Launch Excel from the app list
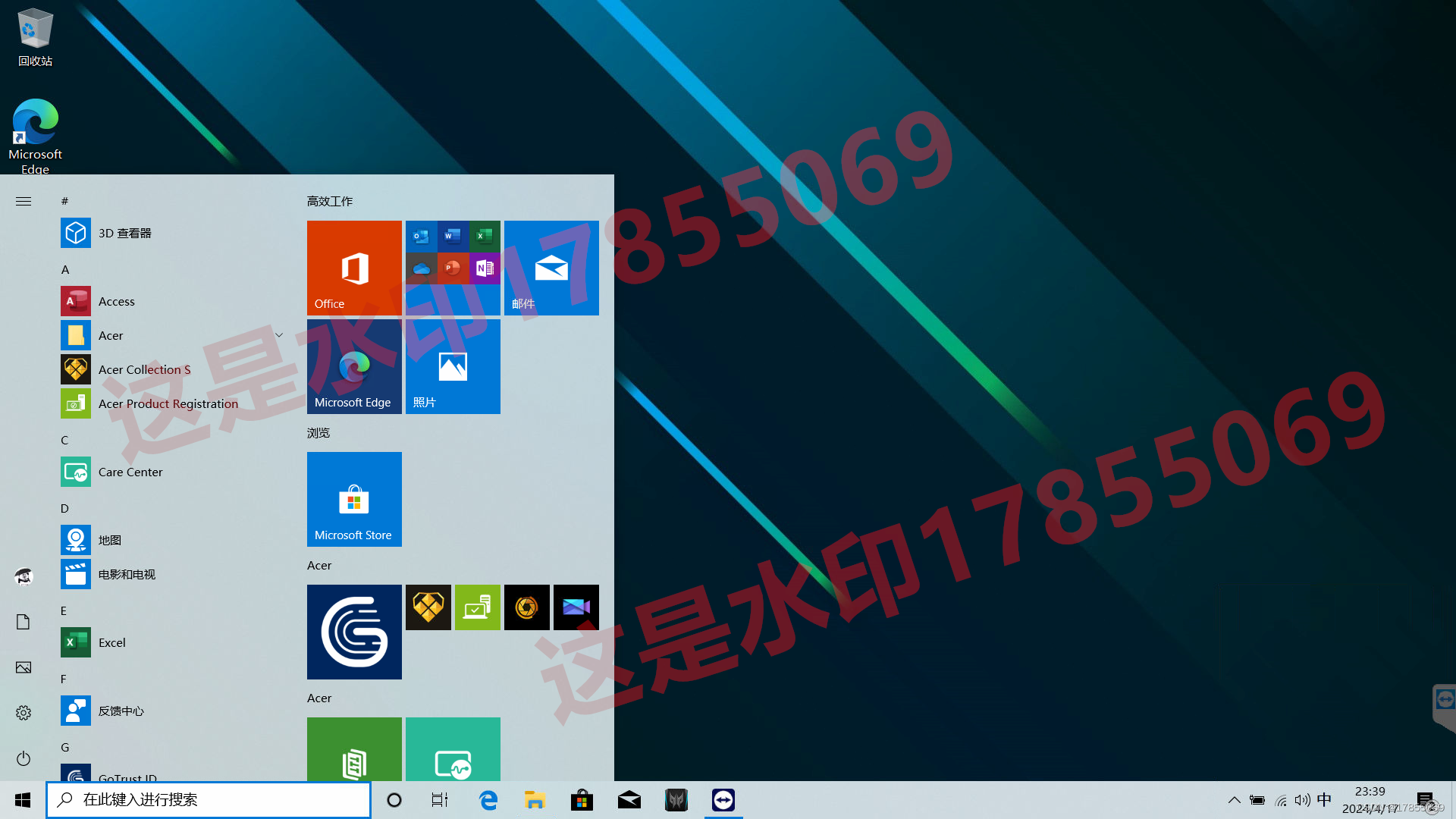 pos(174,642)
